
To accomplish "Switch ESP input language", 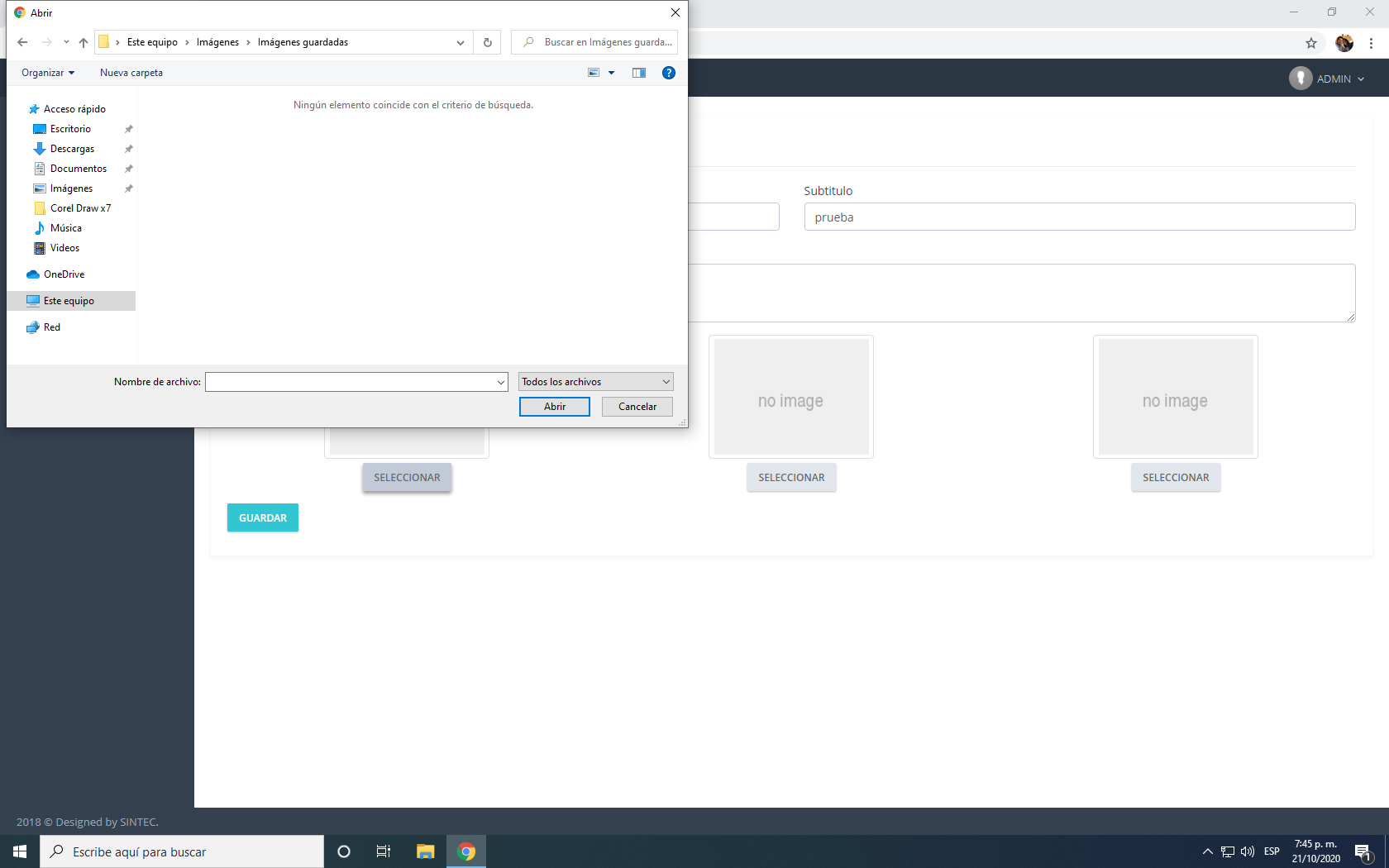I will pos(1272,851).
